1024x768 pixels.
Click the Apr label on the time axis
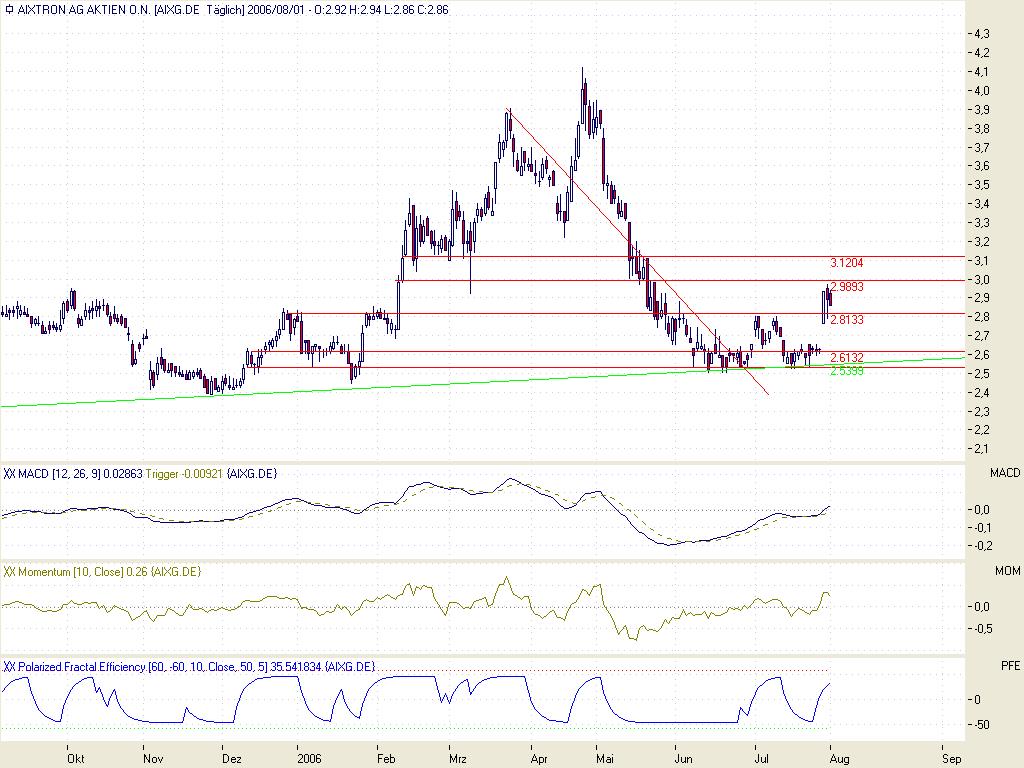tap(539, 758)
